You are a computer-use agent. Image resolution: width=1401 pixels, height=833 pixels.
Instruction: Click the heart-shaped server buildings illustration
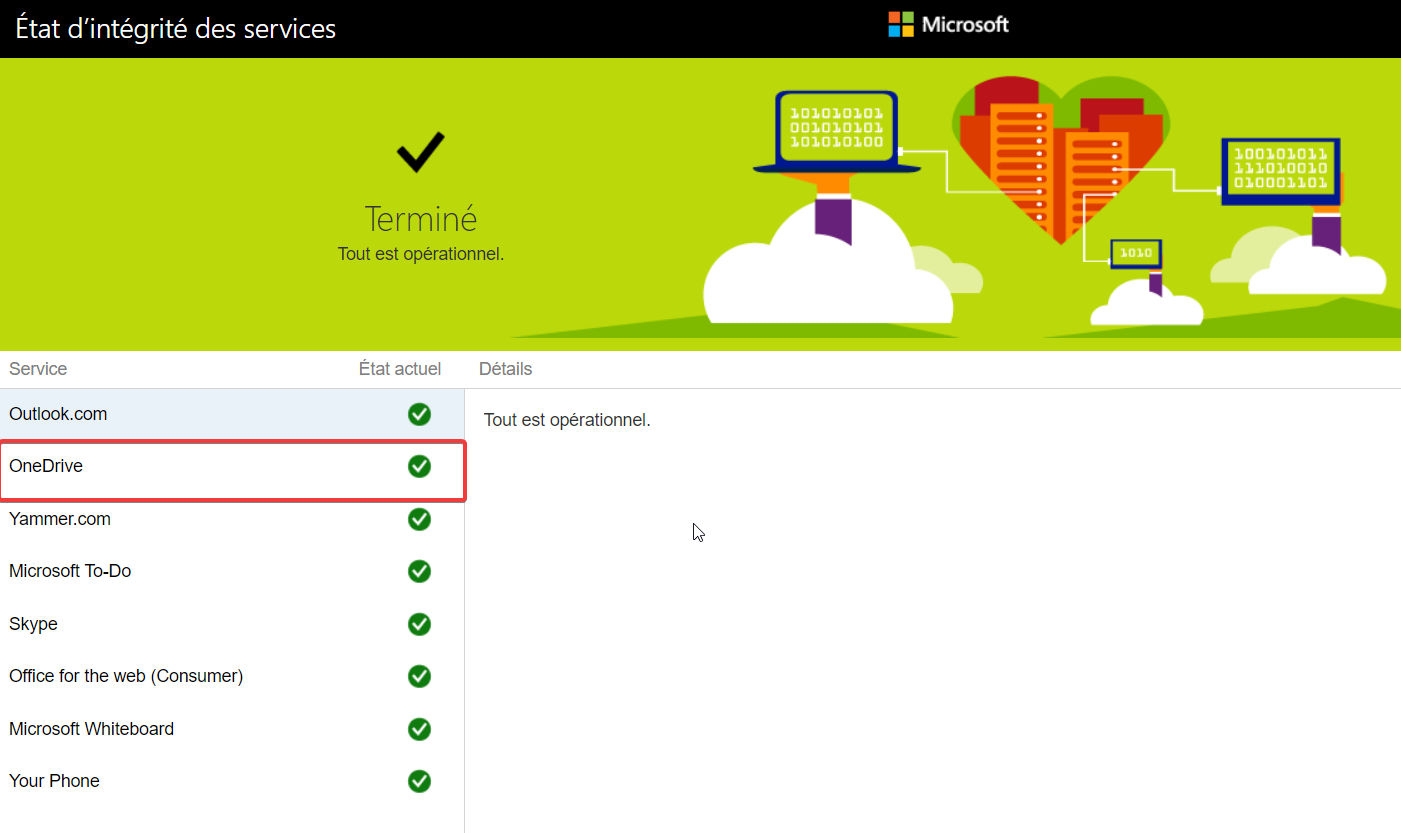click(1060, 160)
